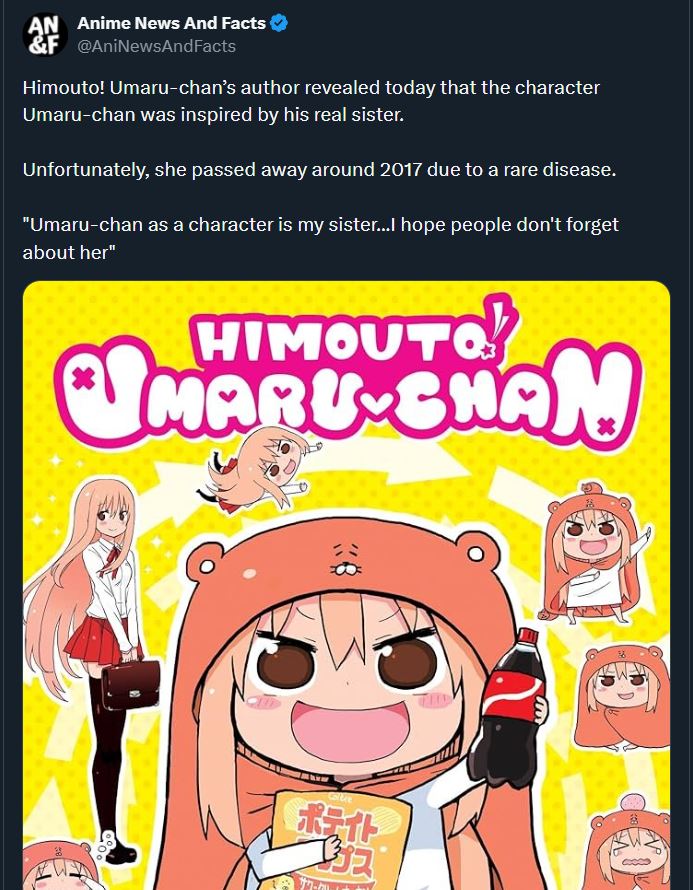Screen dimensions: 693x890
Task: Click the hamster face on the big hood
Action: pyautogui.click(x=346, y=558)
